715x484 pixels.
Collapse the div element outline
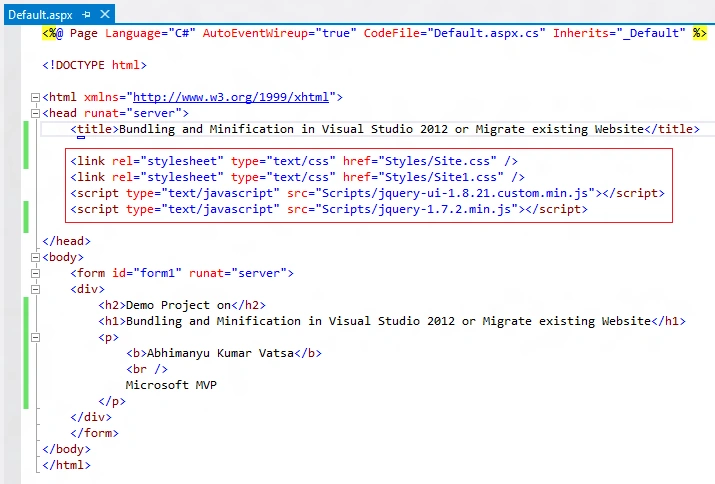tap(35, 289)
